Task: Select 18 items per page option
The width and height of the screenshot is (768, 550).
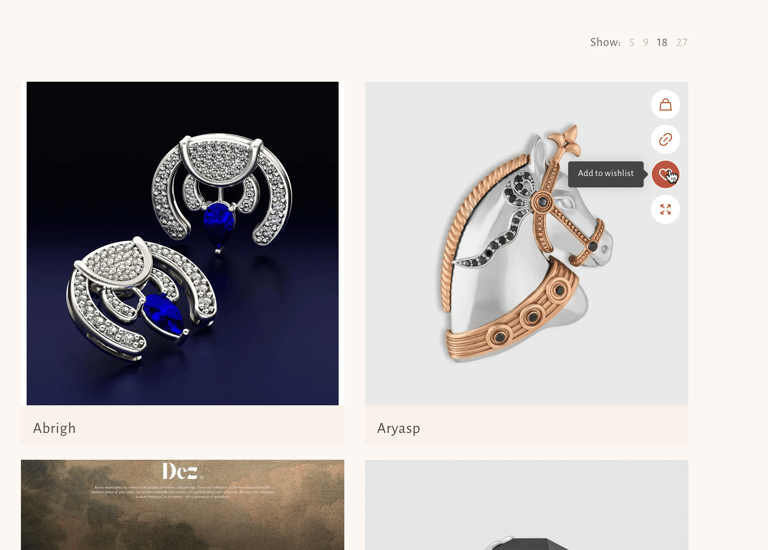Action: click(662, 43)
